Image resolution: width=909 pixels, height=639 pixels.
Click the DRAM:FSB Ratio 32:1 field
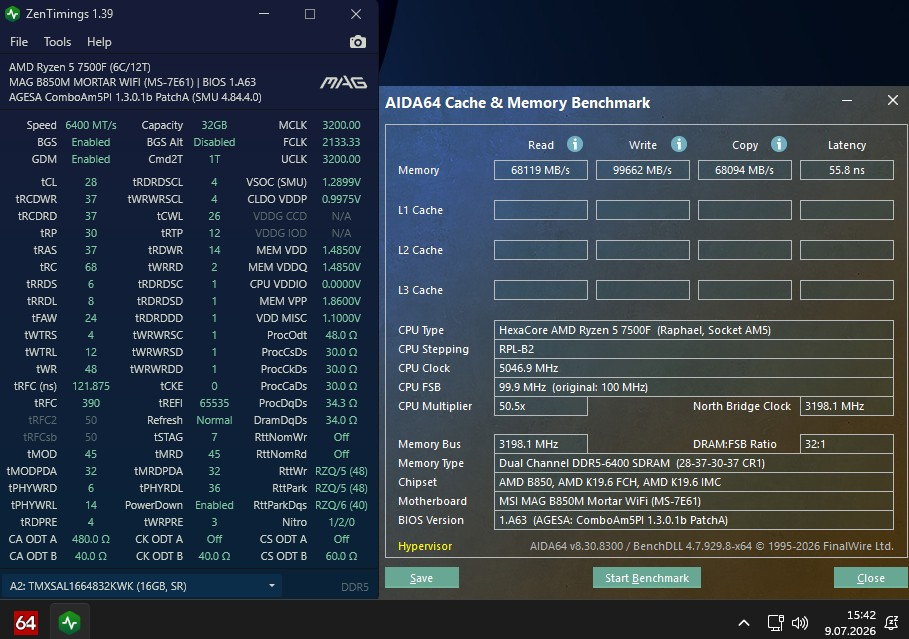(x=846, y=444)
